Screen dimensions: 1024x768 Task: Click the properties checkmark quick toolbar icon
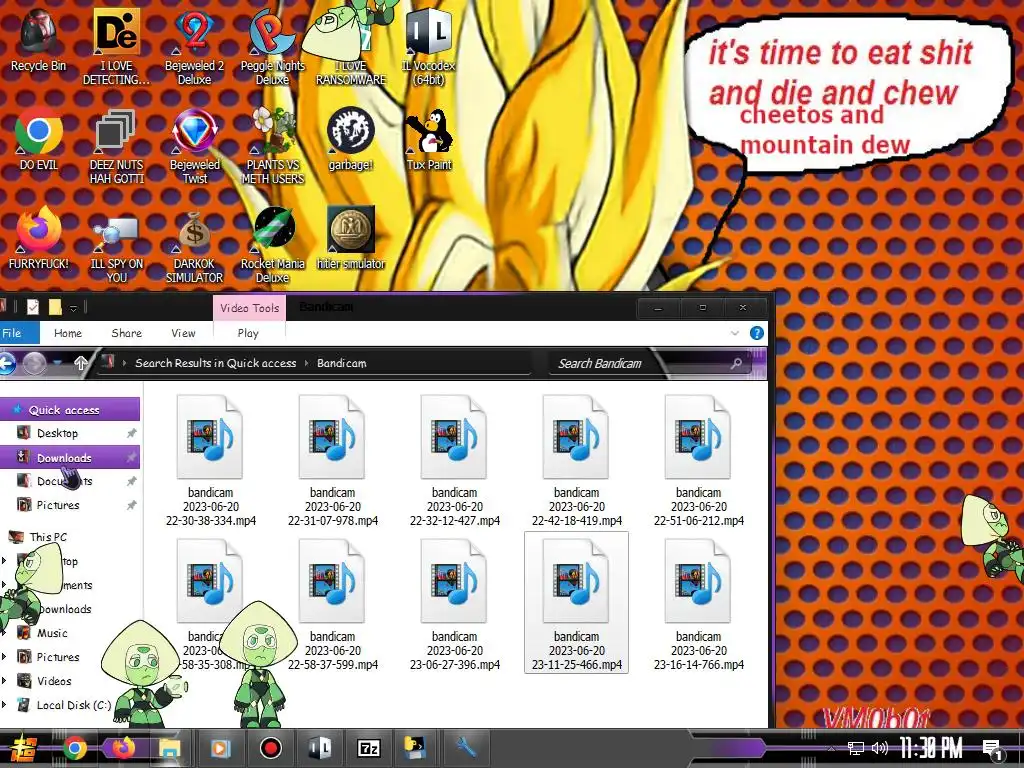(x=33, y=307)
